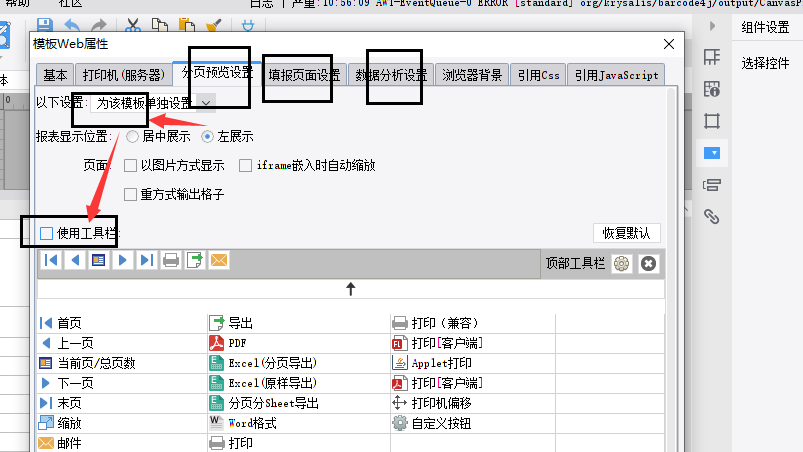Open top toolbar gear settings
This screenshot has height=452, width=803.
[x=622, y=264]
